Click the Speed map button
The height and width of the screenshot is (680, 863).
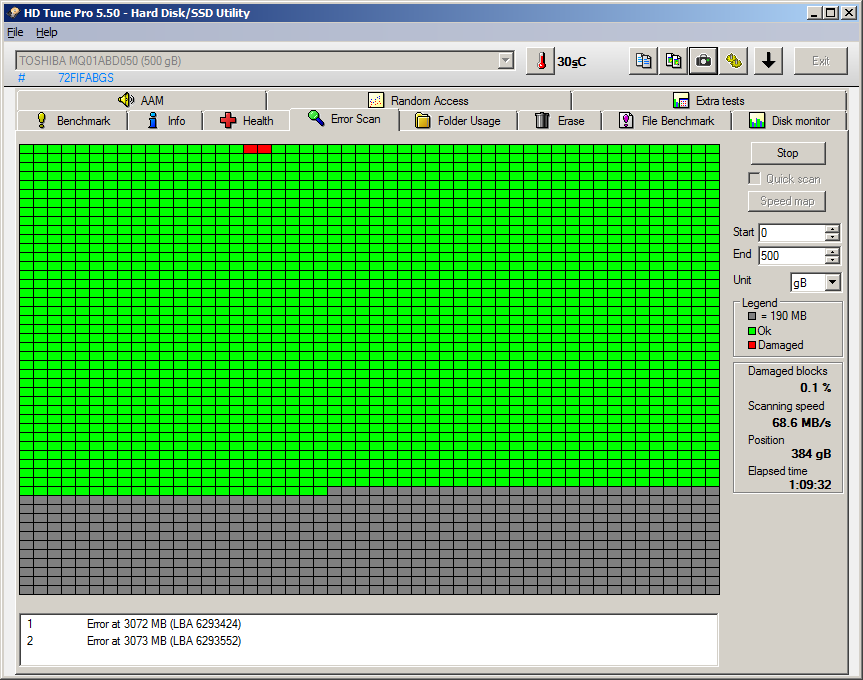[786, 201]
